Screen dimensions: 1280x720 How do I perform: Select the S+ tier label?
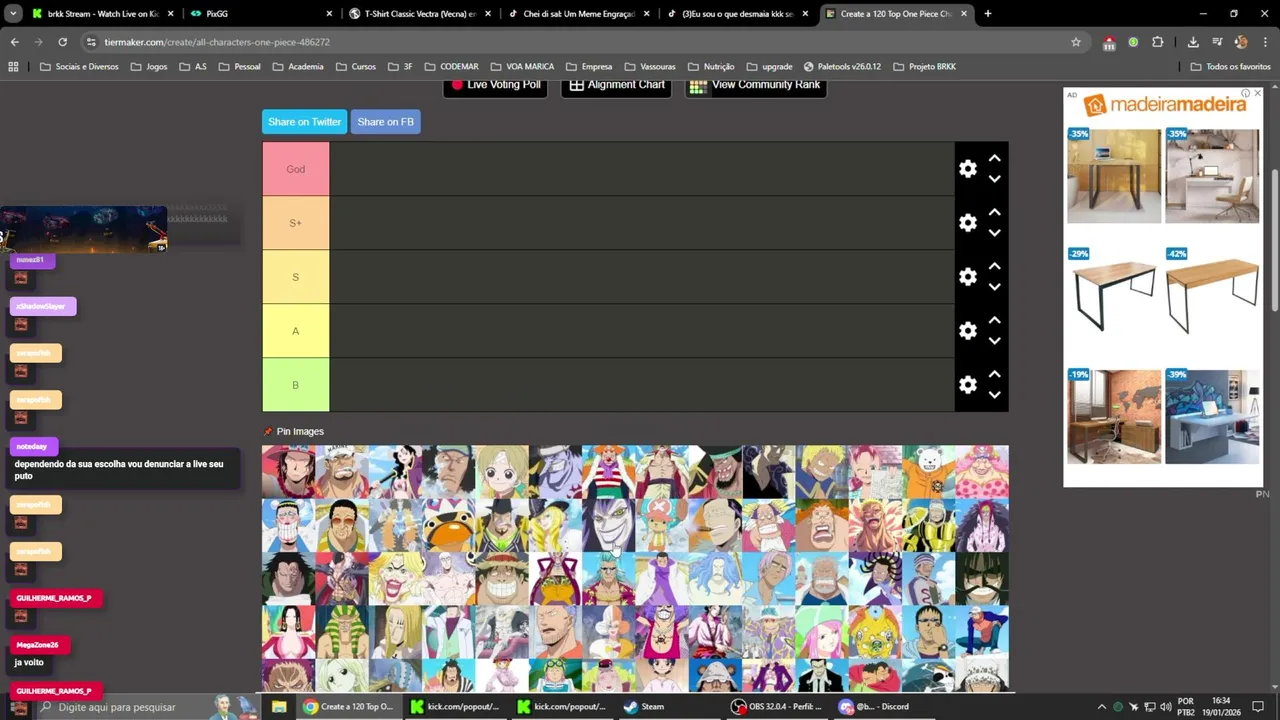(296, 223)
